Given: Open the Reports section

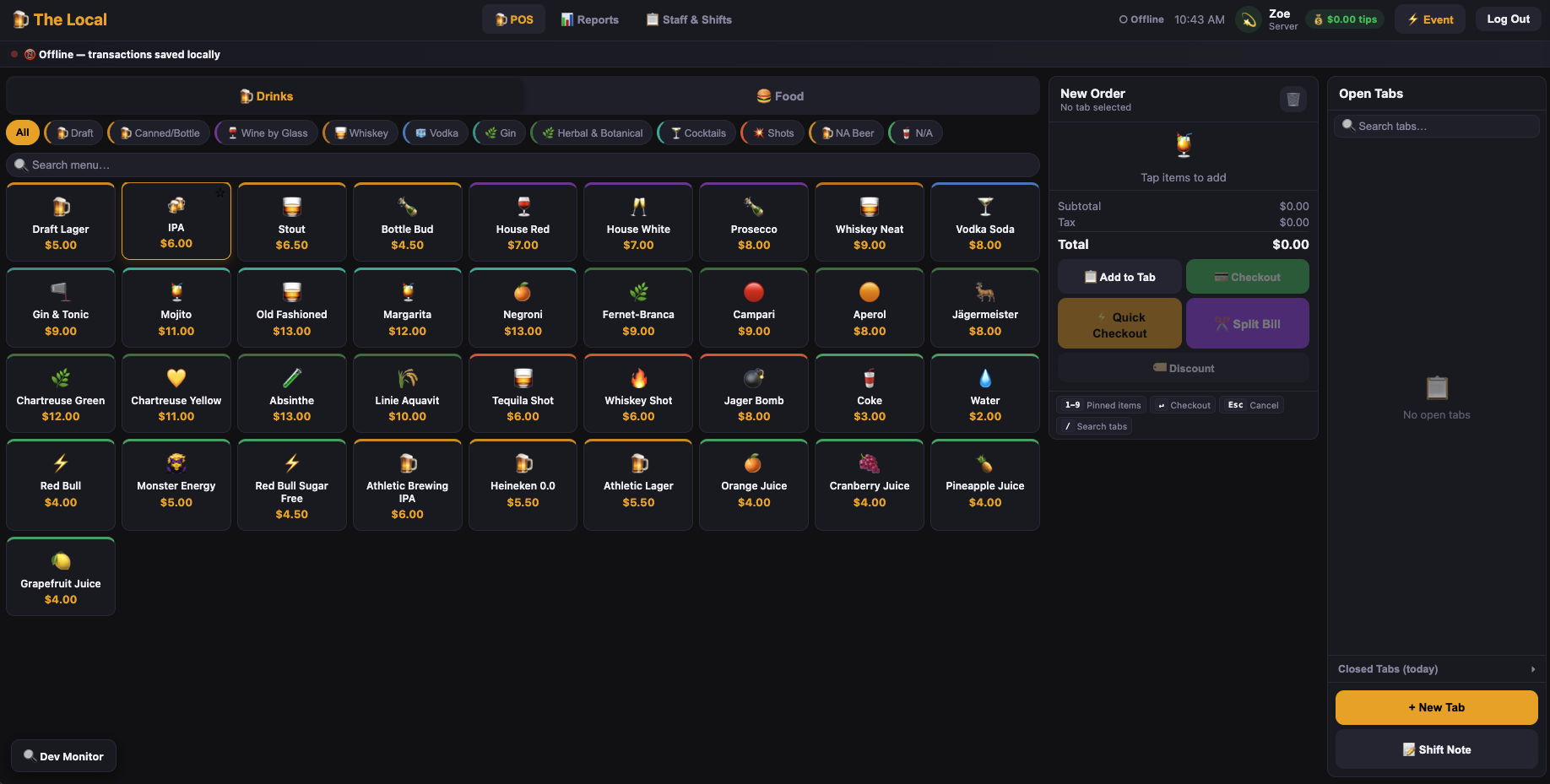Looking at the screenshot, I should click(590, 19).
